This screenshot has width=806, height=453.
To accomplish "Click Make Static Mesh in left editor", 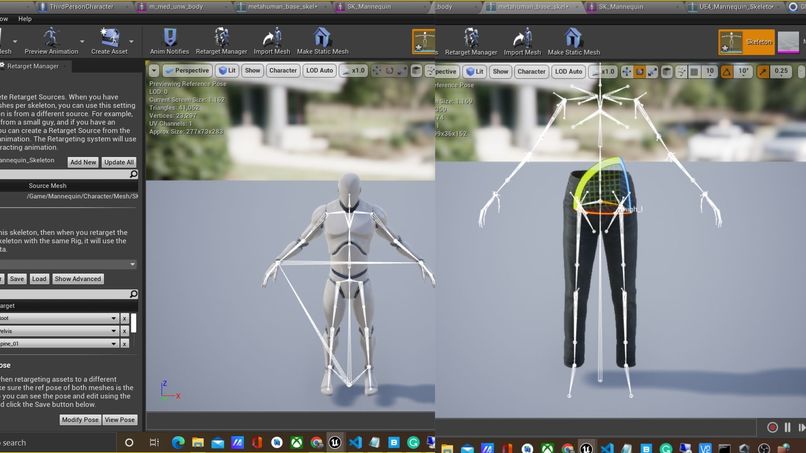I will pyautogui.click(x=322, y=41).
